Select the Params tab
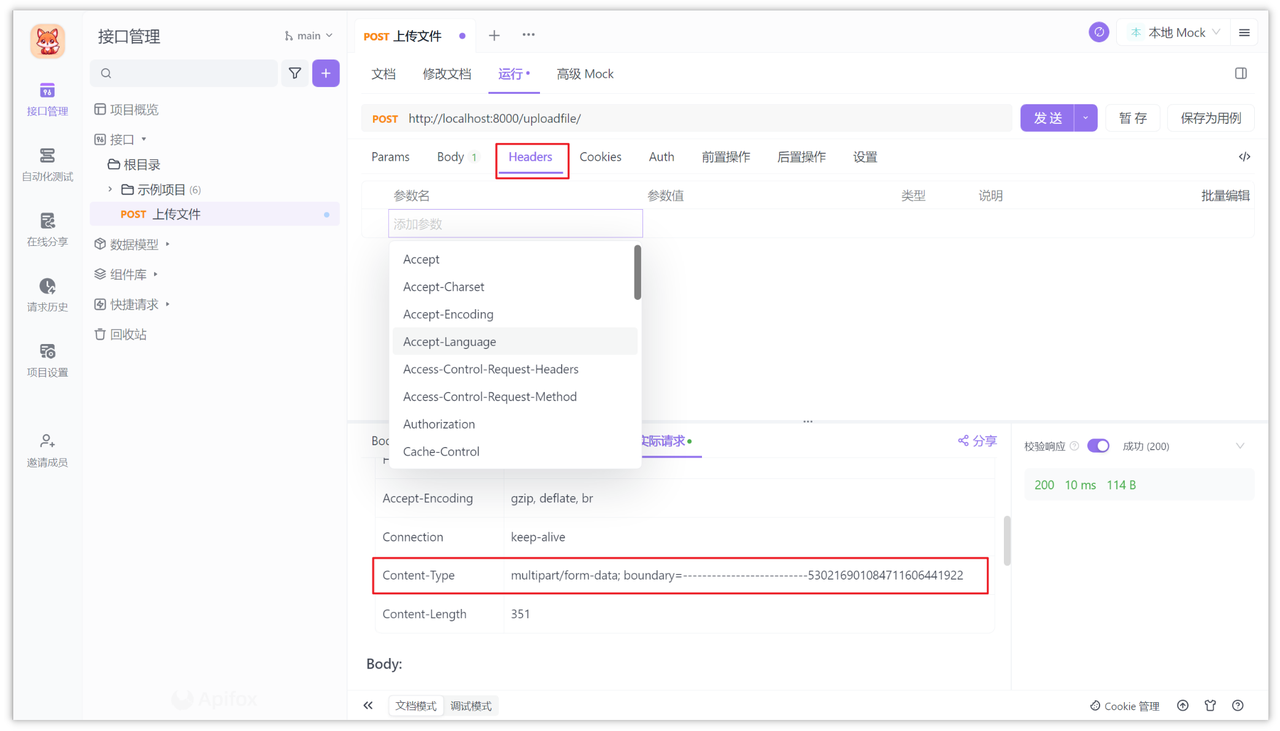The width and height of the screenshot is (1280, 731). [x=390, y=157]
